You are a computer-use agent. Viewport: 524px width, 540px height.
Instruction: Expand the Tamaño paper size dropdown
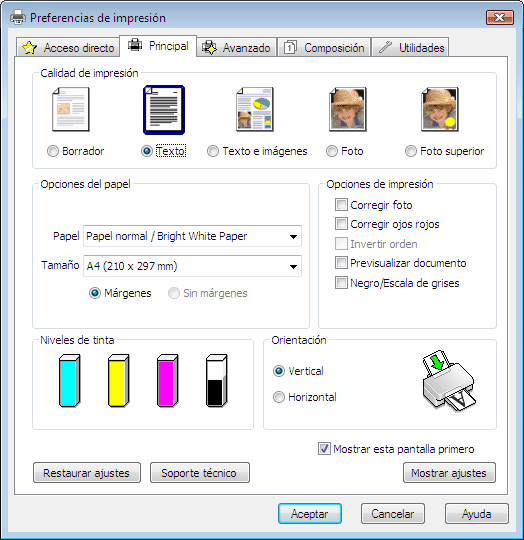point(192,266)
